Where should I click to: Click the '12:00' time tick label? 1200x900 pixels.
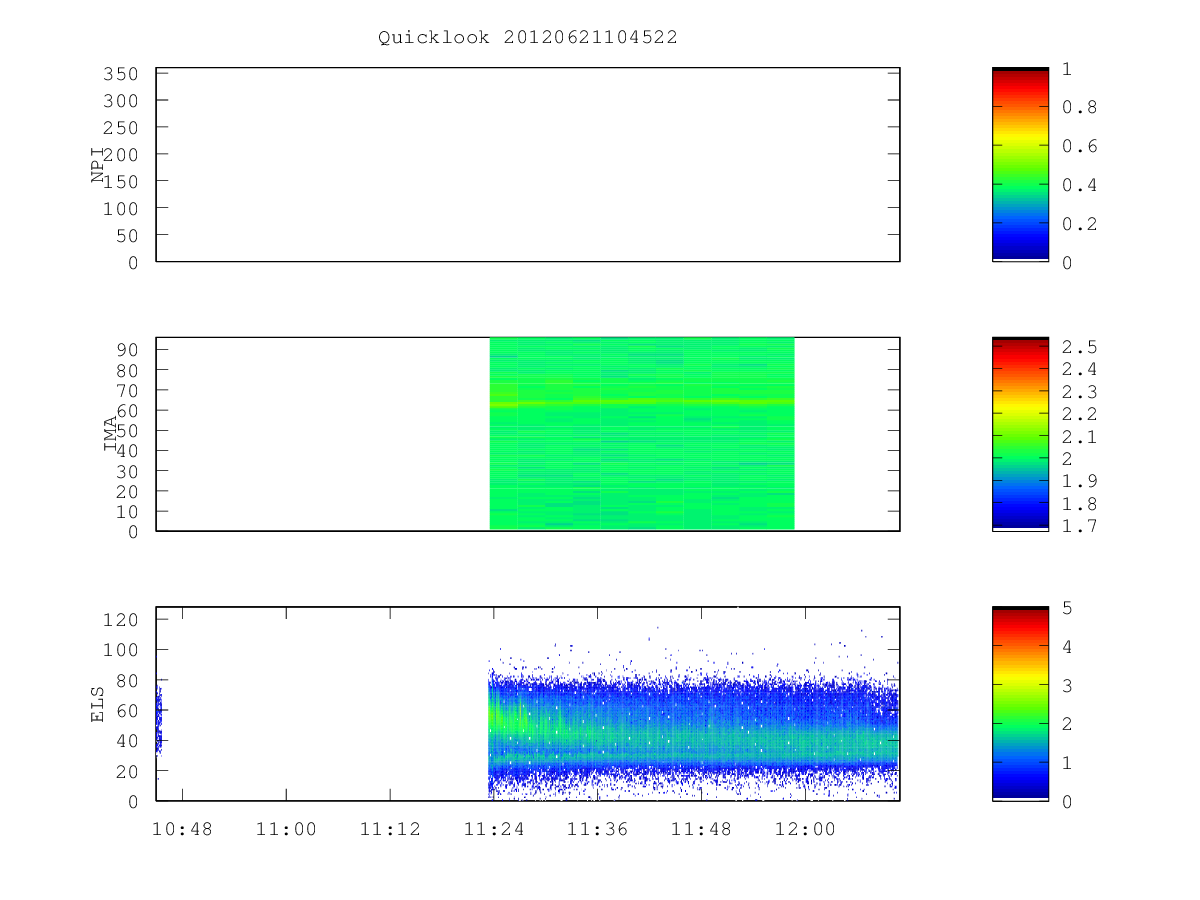tap(805, 829)
